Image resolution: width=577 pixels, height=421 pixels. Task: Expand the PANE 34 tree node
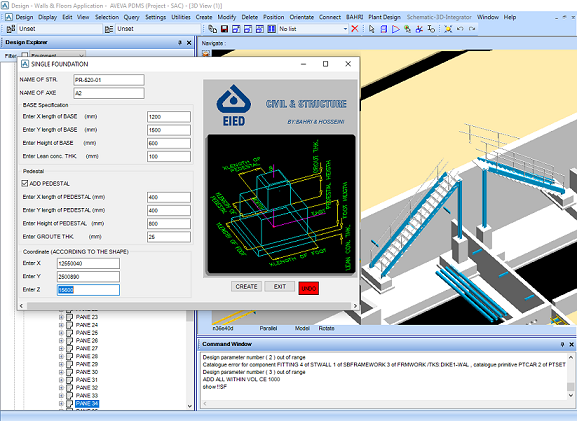coord(61,404)
